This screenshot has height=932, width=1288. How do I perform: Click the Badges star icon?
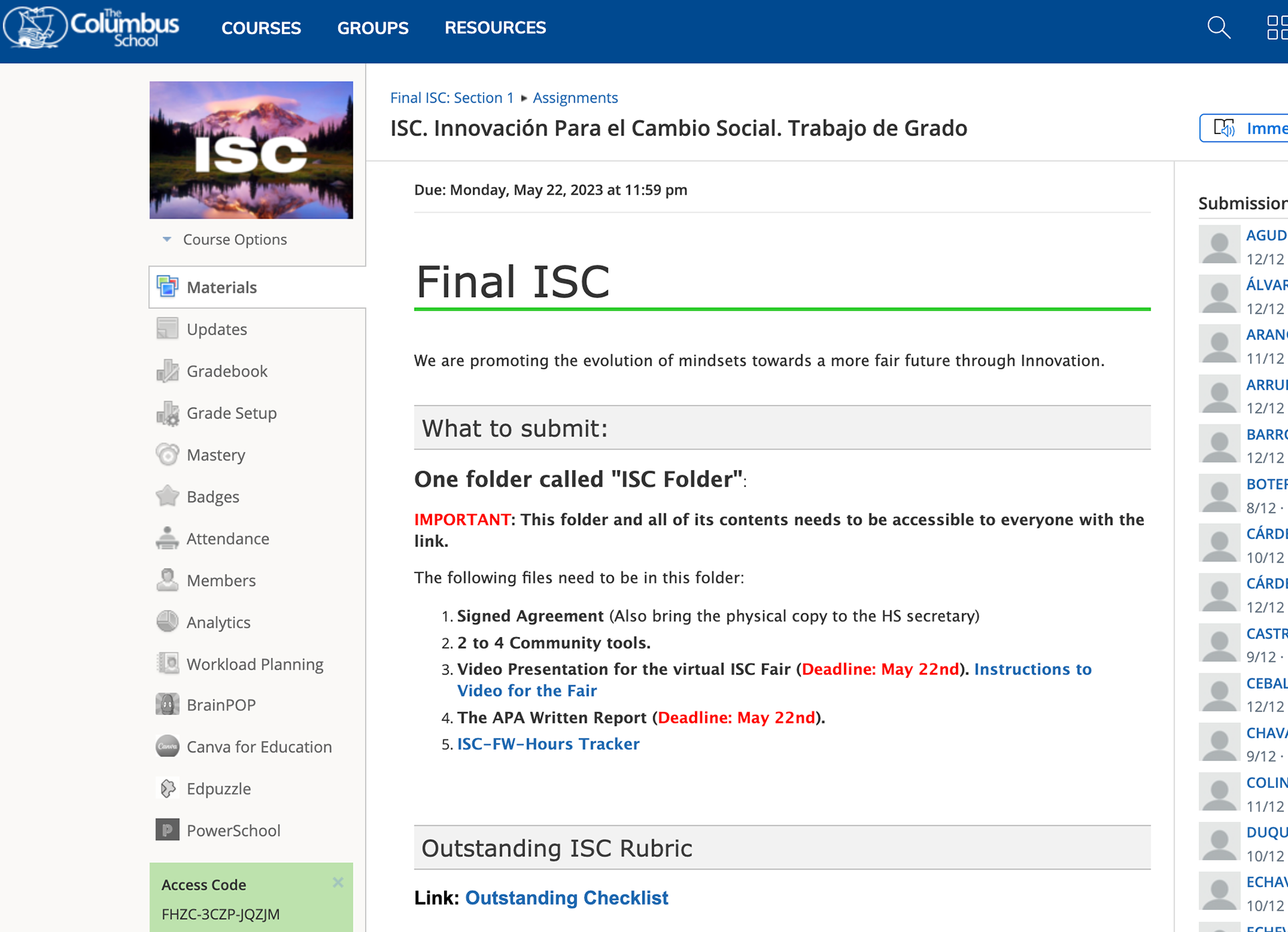pyautogui.click(x=167, y=496)
